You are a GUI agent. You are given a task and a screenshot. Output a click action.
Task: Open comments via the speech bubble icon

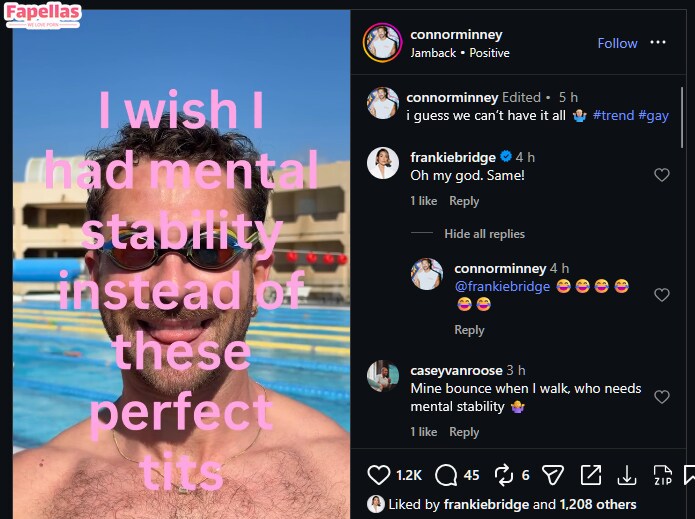pos(446,475)
